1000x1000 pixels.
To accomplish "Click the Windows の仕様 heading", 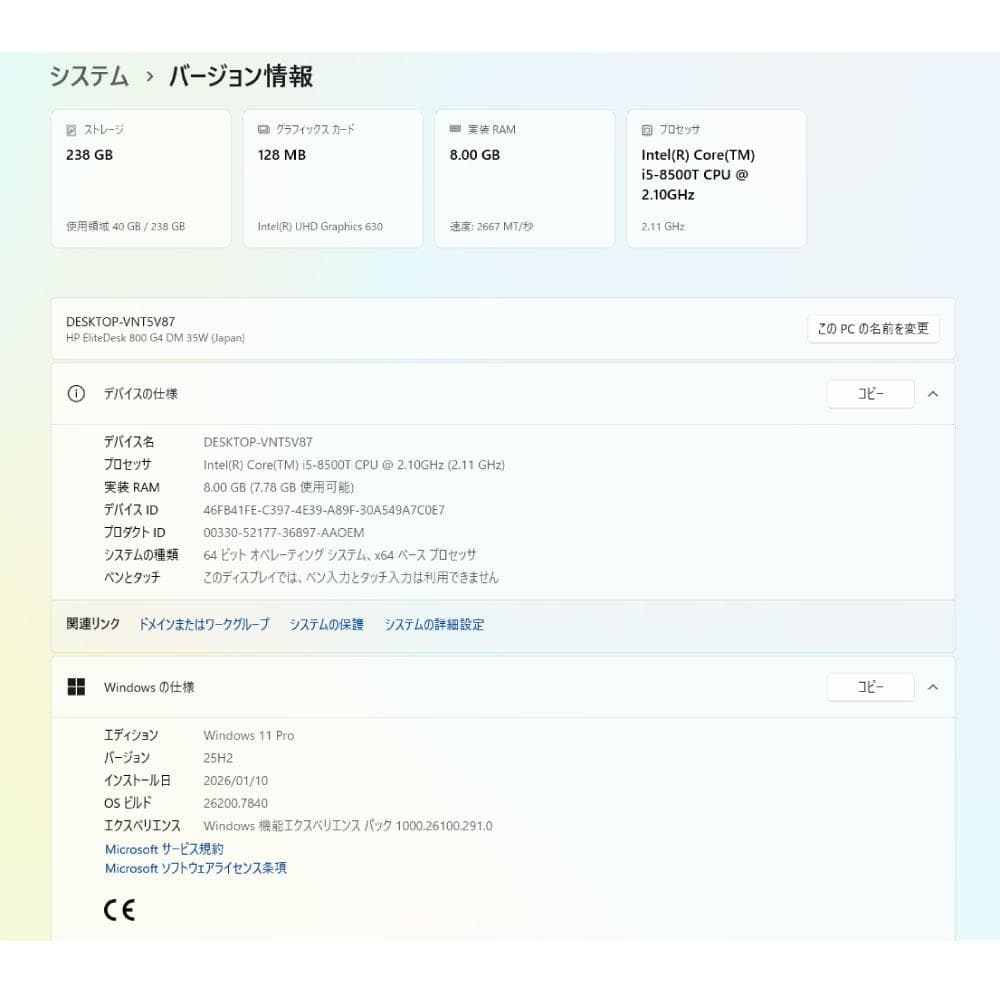I will click(x=149, y=688).
